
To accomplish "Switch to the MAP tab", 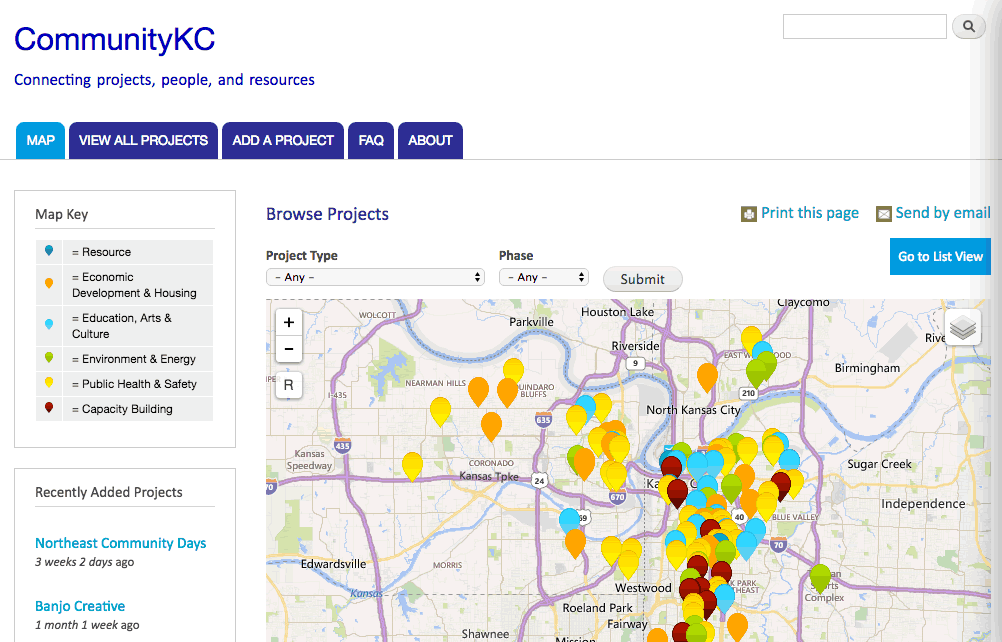I will pyautogui.click(x=40, y=141).
